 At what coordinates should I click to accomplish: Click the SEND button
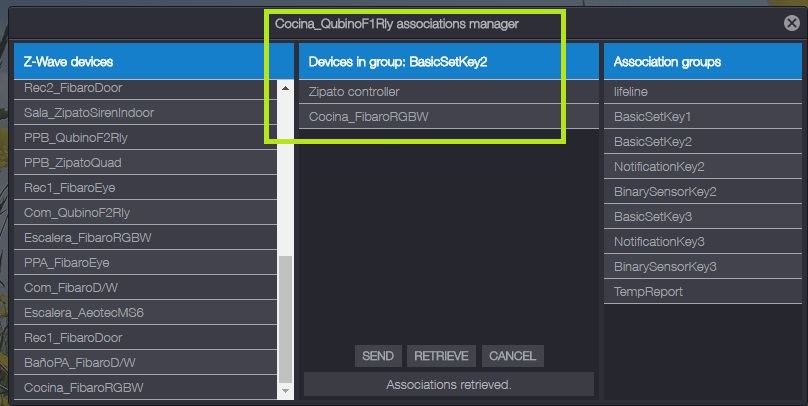(x=377, y=356)
